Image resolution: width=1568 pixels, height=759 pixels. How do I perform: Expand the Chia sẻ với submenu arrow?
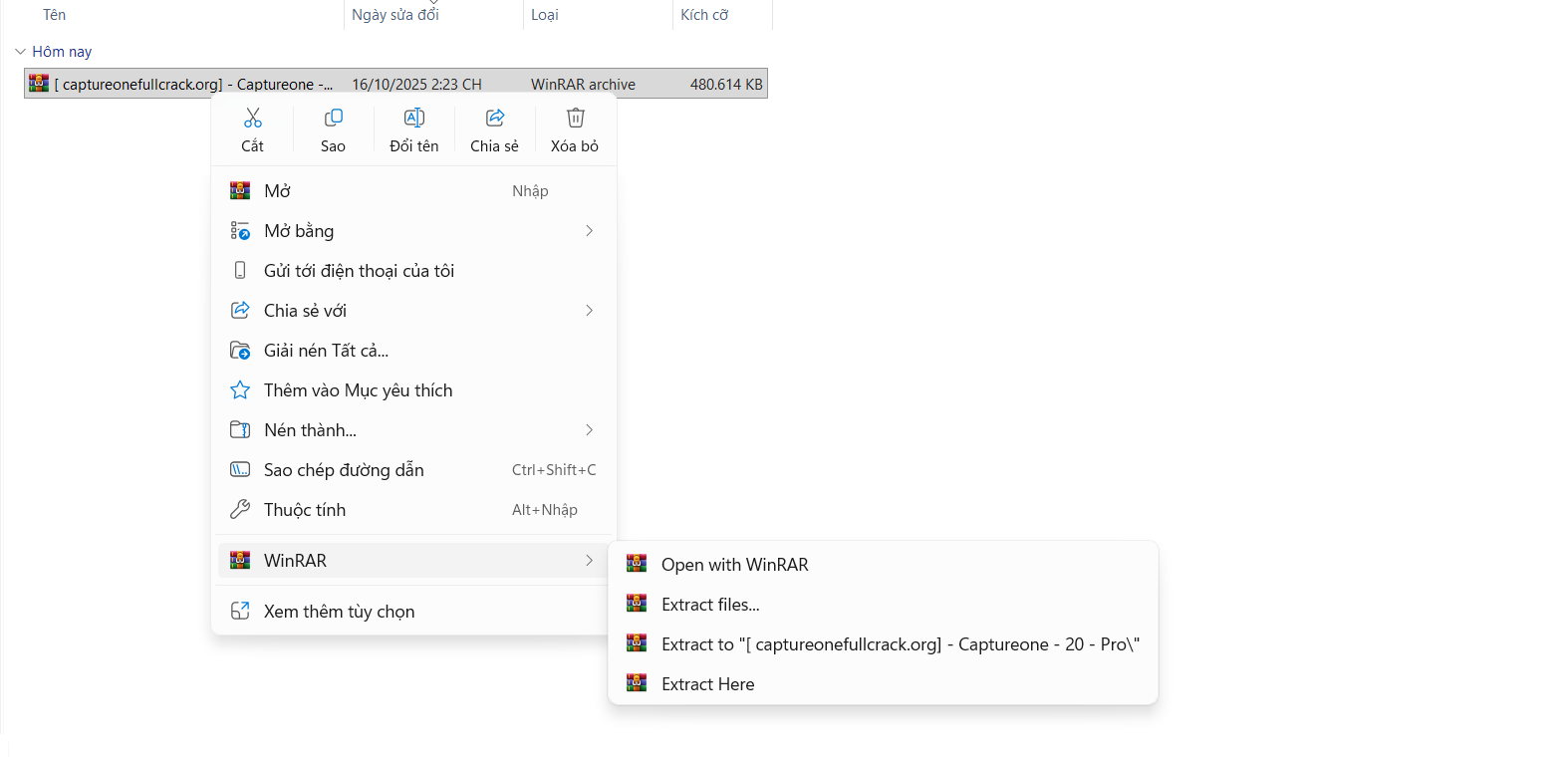(589, 311)
